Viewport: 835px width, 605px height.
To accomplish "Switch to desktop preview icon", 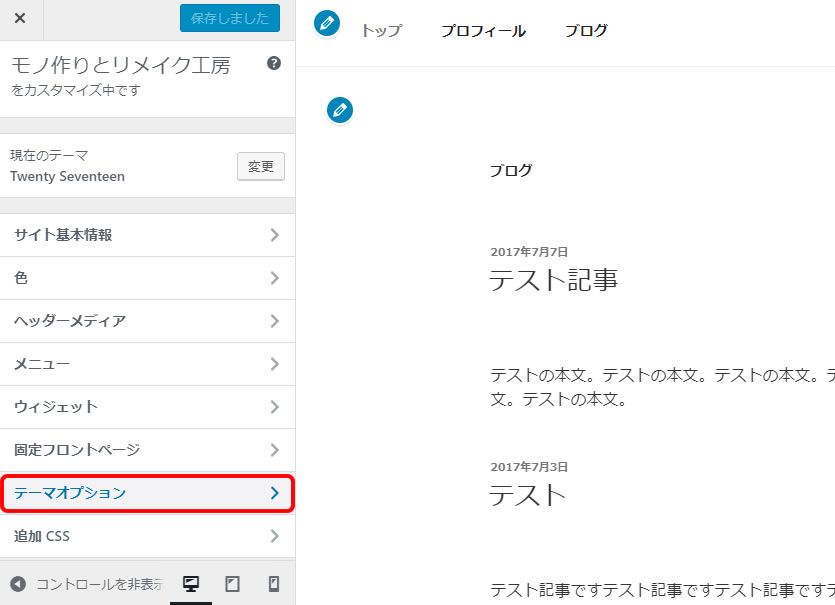I will click(190, 584).
